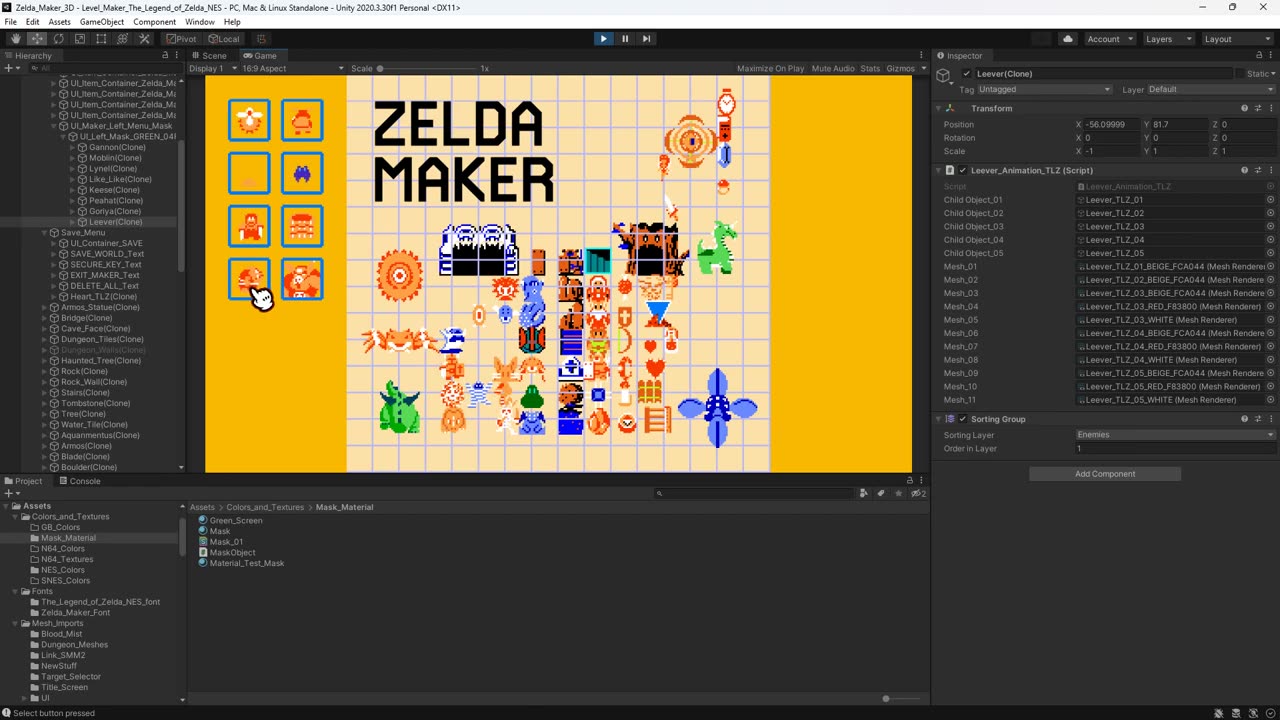Open Transform component preset settings icon
Viewport: 1280px width, 720px height.
click(x=1257, y=108)
